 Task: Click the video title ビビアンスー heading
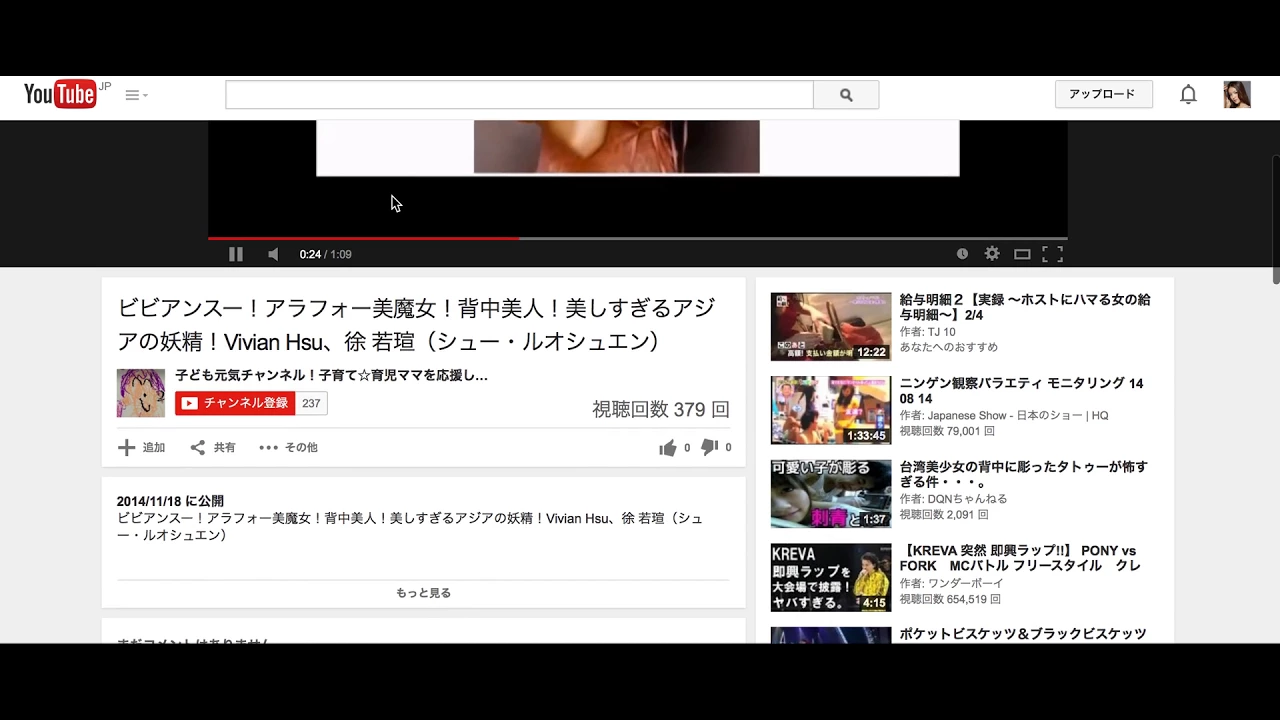416,324
